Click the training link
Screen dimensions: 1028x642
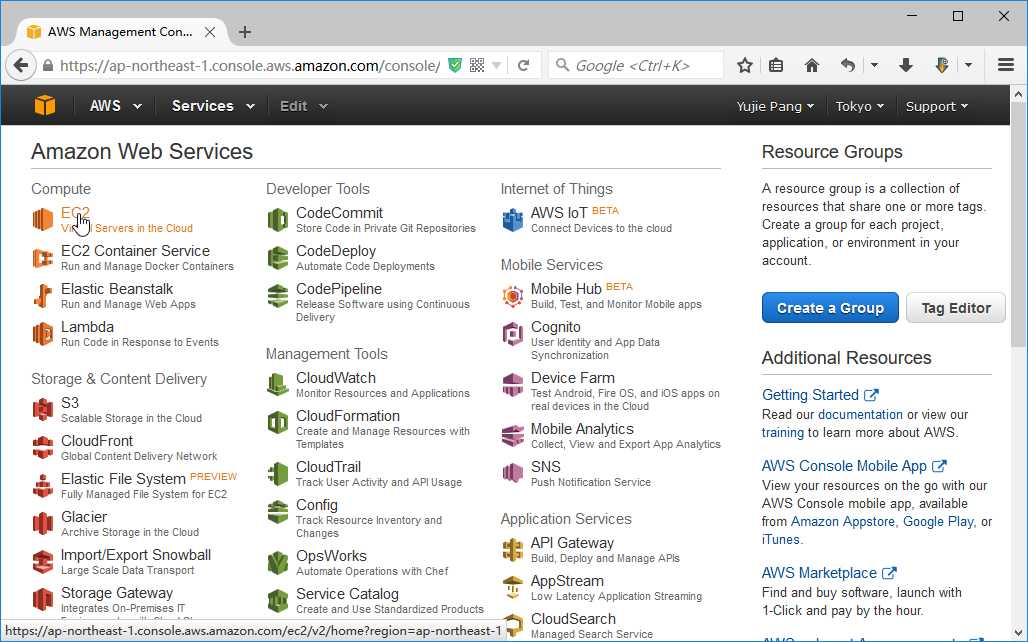tap(782, 433)
